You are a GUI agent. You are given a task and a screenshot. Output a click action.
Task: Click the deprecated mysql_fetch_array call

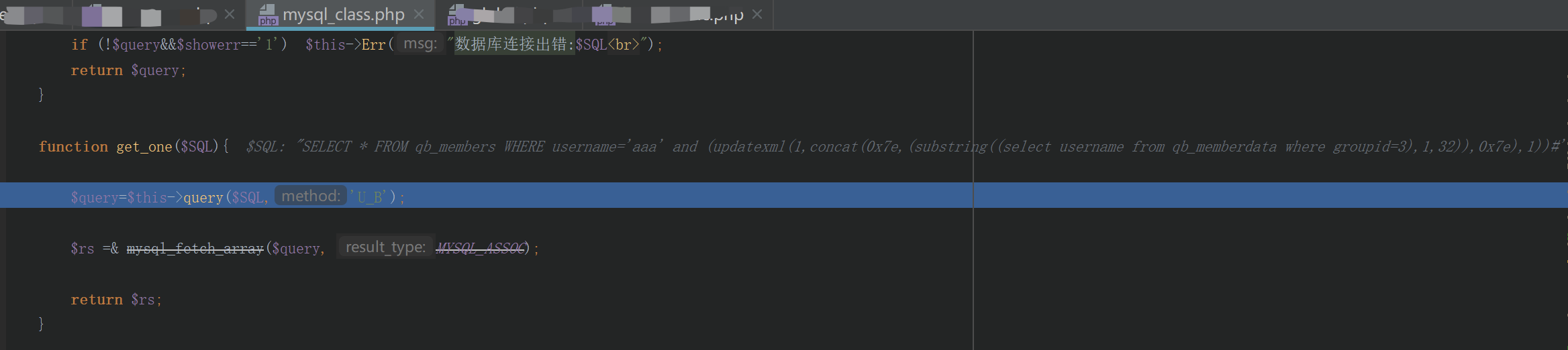click(x=195, y=248)
